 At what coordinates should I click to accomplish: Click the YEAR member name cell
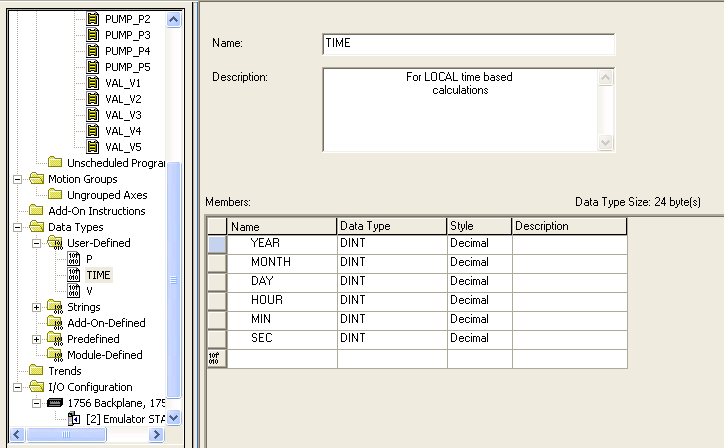pyautogui.click(x=282, y=244)
